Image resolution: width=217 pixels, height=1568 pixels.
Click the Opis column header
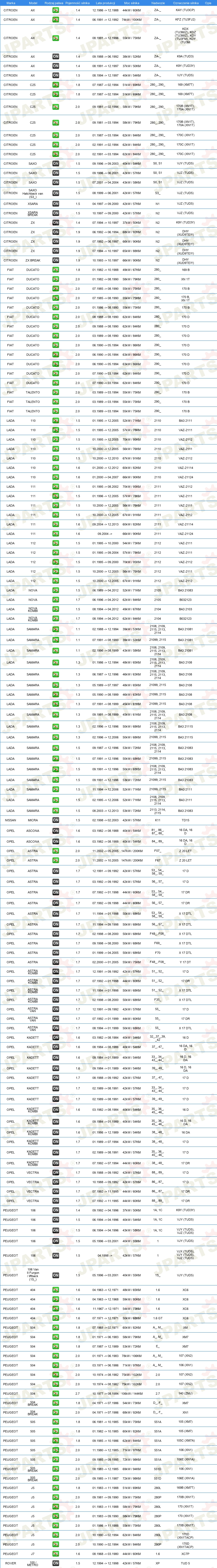[208, 3]
